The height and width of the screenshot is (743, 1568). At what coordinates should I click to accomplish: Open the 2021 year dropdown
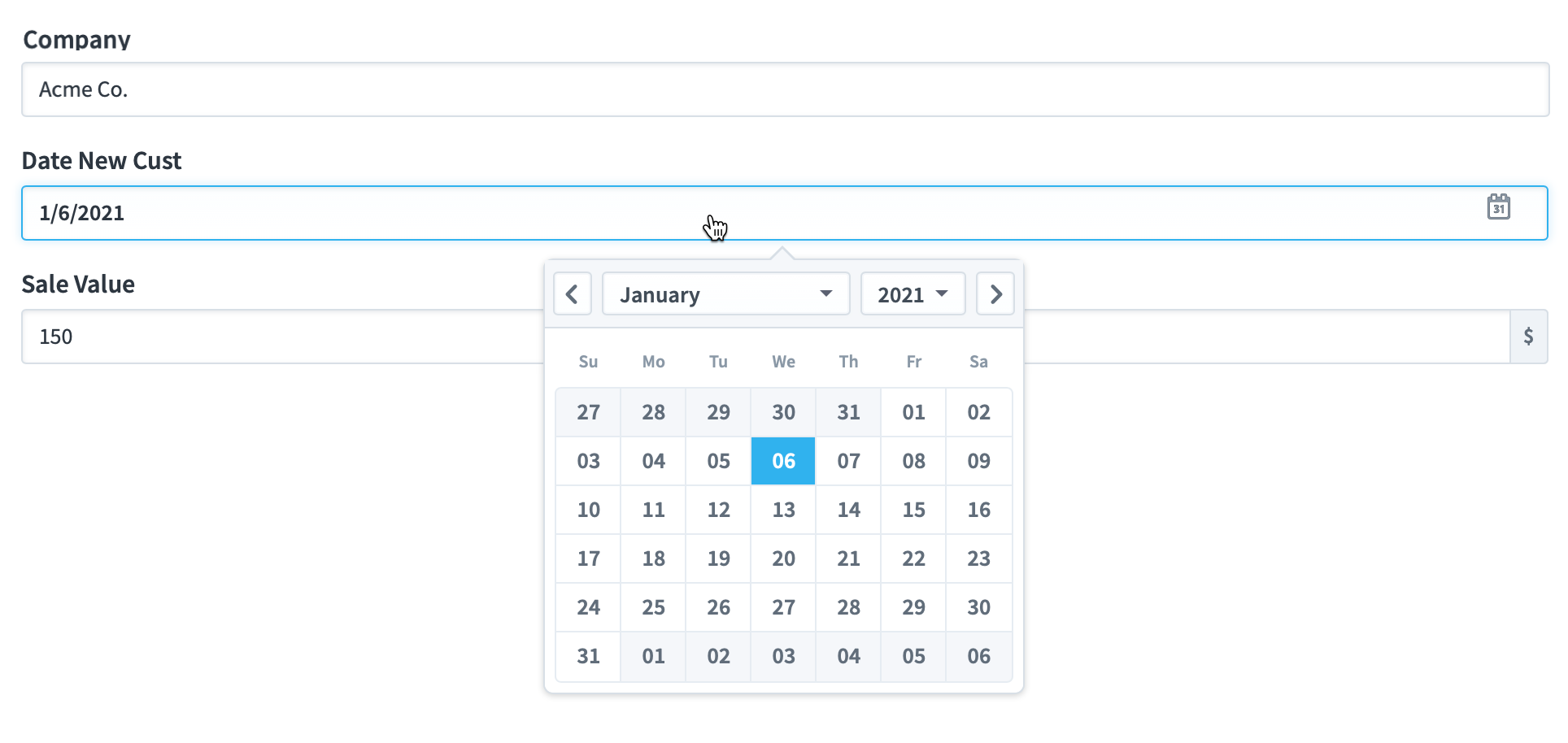(x=912, y=293)
